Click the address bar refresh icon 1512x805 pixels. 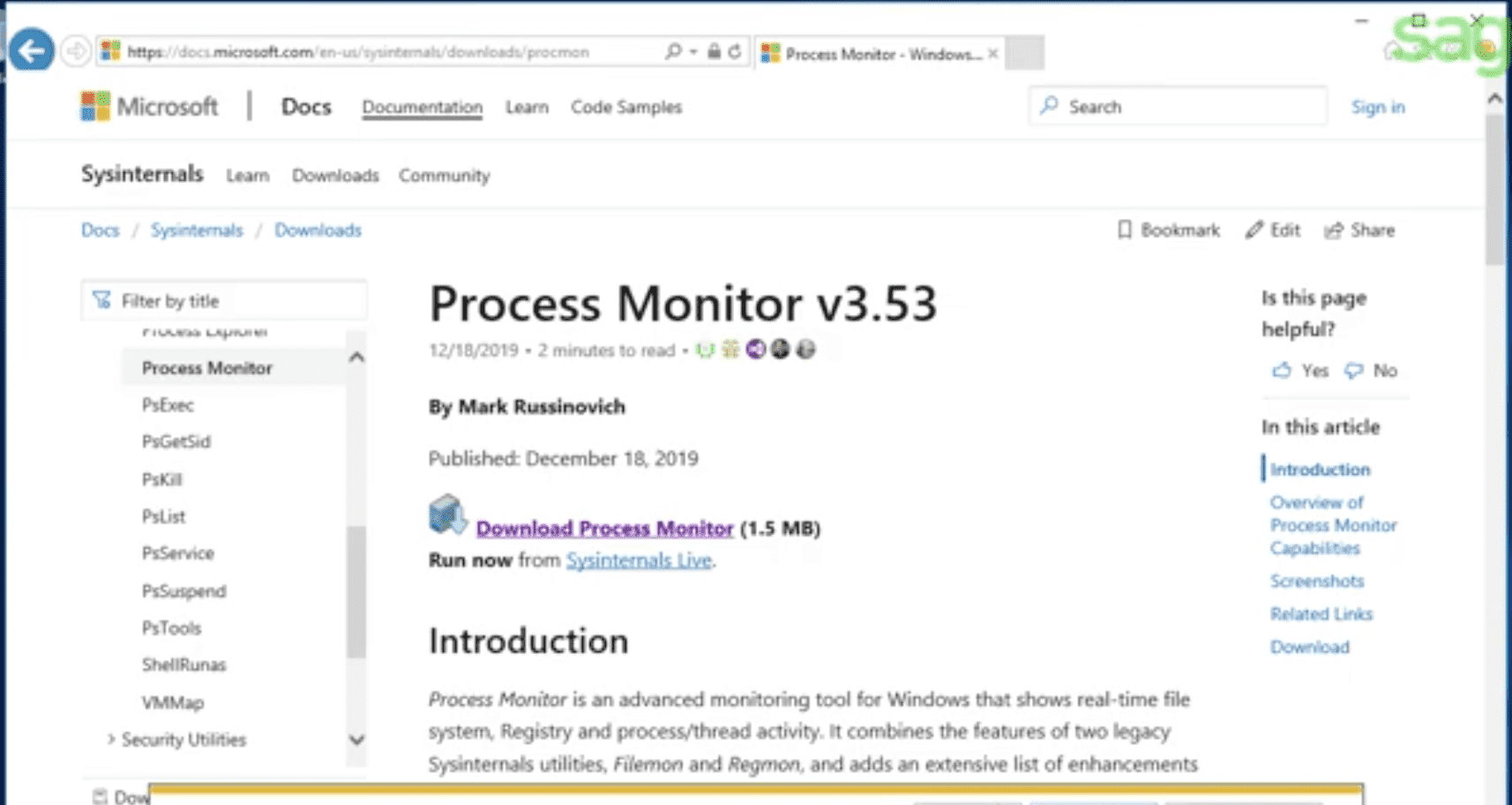pos(735,52)
